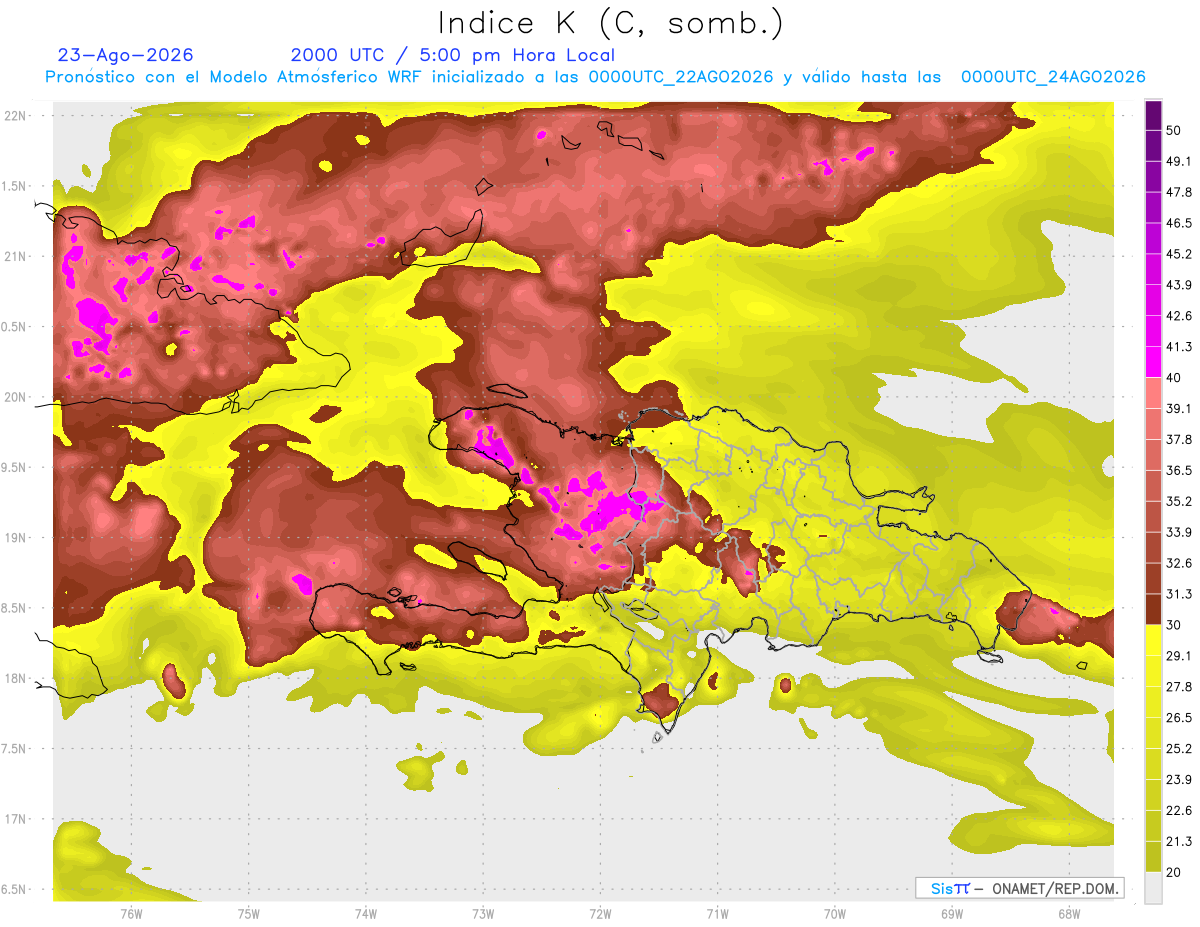Select the colorbar value "27.8"
The height and width of the screenshot is (927, 1200).
1180,687
